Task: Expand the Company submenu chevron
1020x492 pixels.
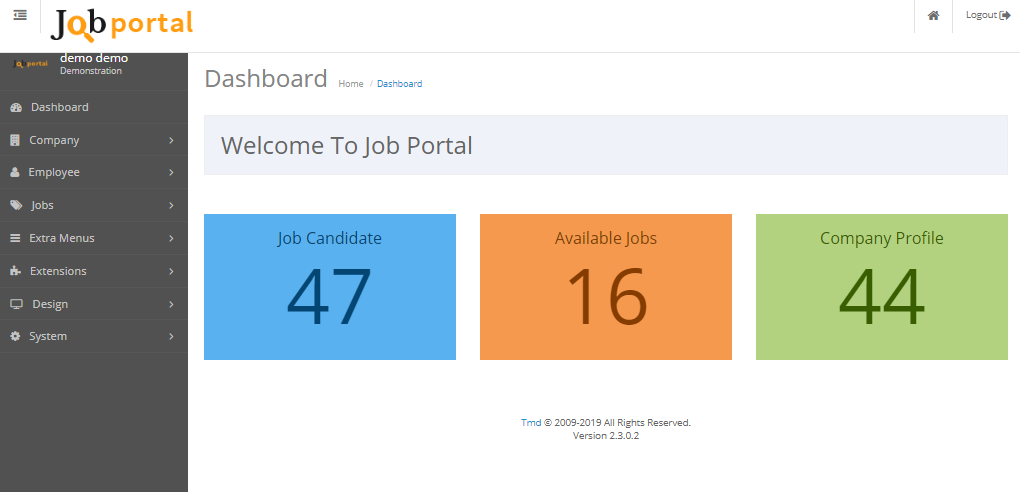Action: (x=171, y=141)
